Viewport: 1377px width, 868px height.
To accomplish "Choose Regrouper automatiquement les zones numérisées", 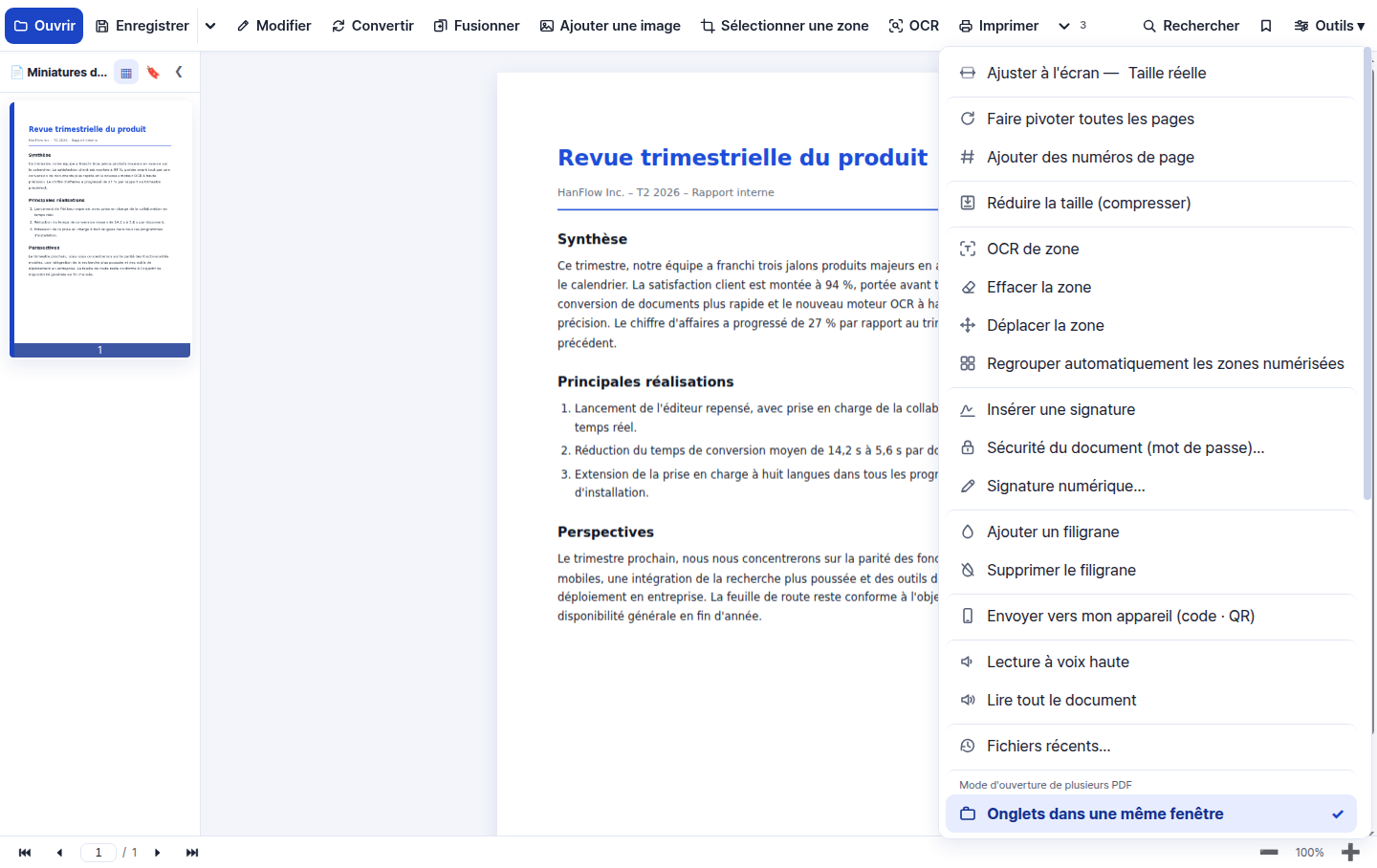I will click(1151, 363).
